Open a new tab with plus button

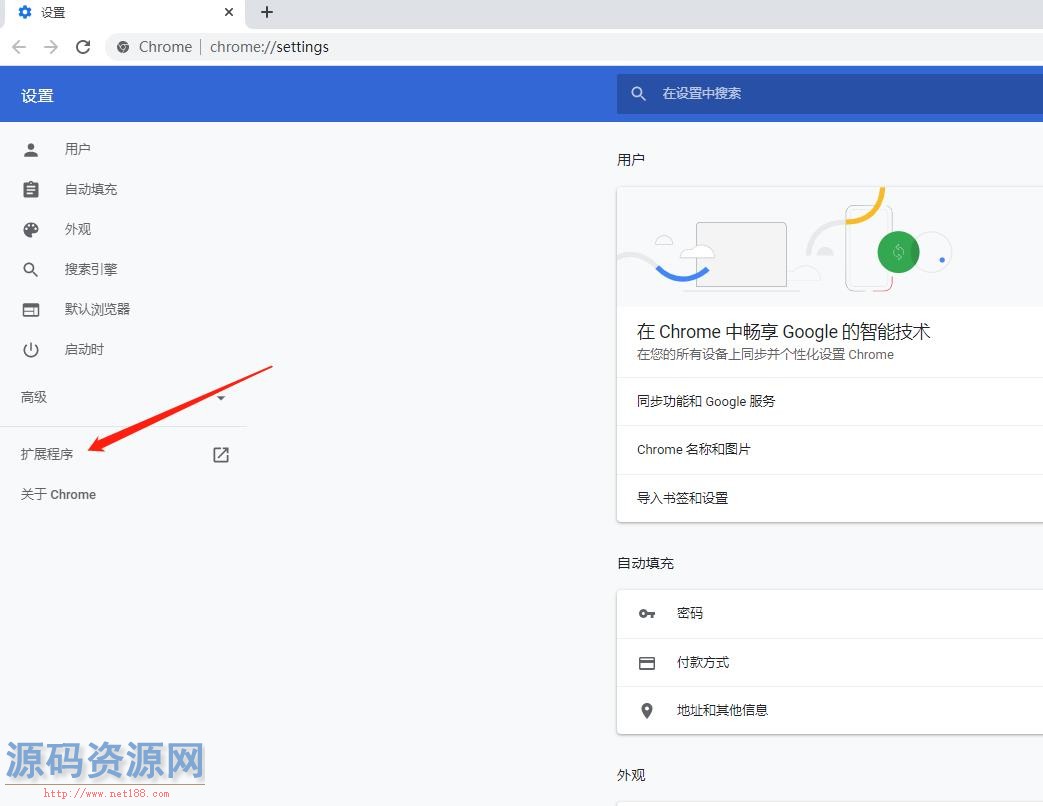(267, 12)
